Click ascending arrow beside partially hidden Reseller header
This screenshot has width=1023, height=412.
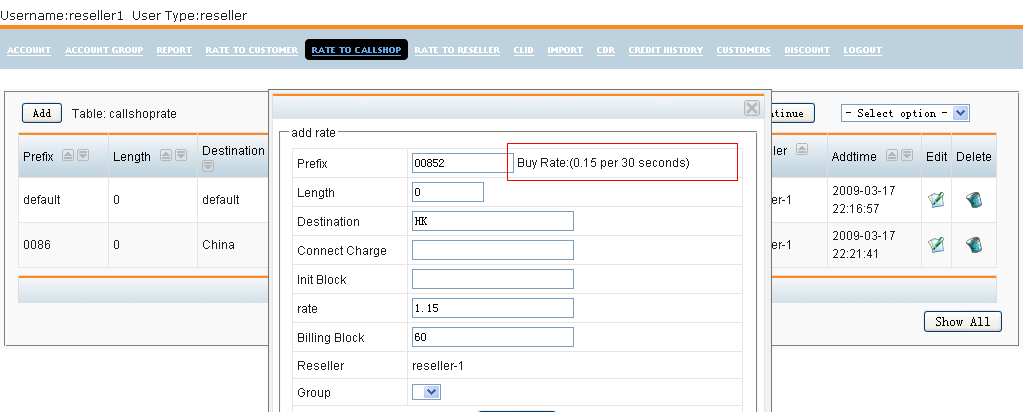click(802, 149)
